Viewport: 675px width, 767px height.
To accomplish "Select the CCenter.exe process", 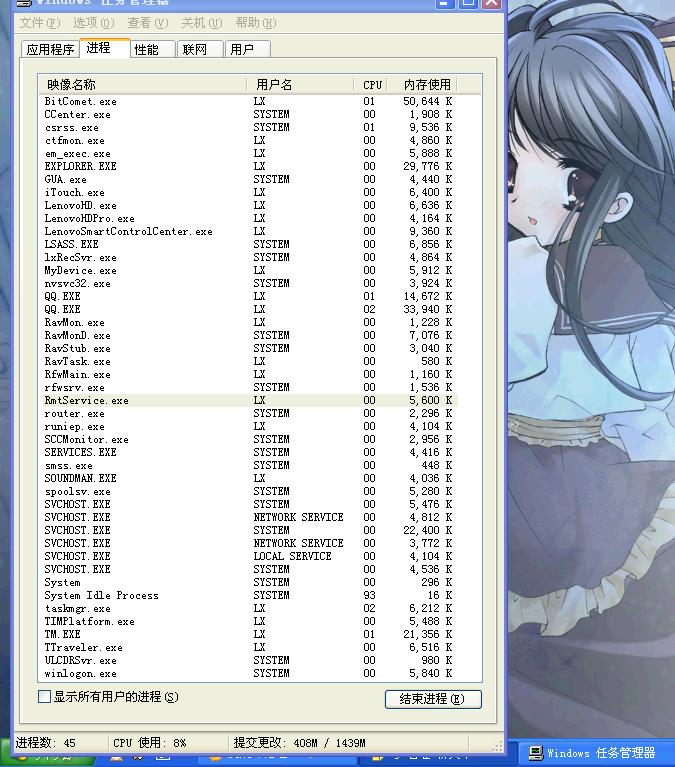I will point(248,114).
